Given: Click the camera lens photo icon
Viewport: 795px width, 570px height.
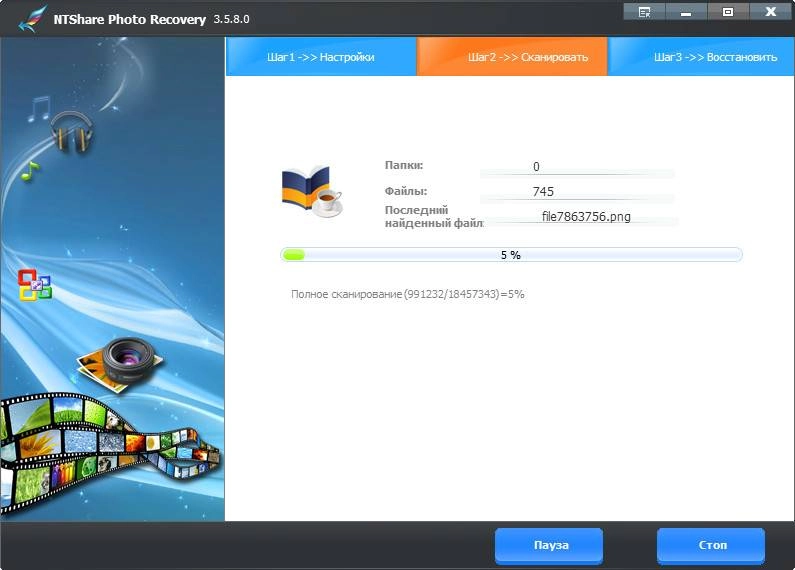Looking at the screenshot, I should click(121, 364).
